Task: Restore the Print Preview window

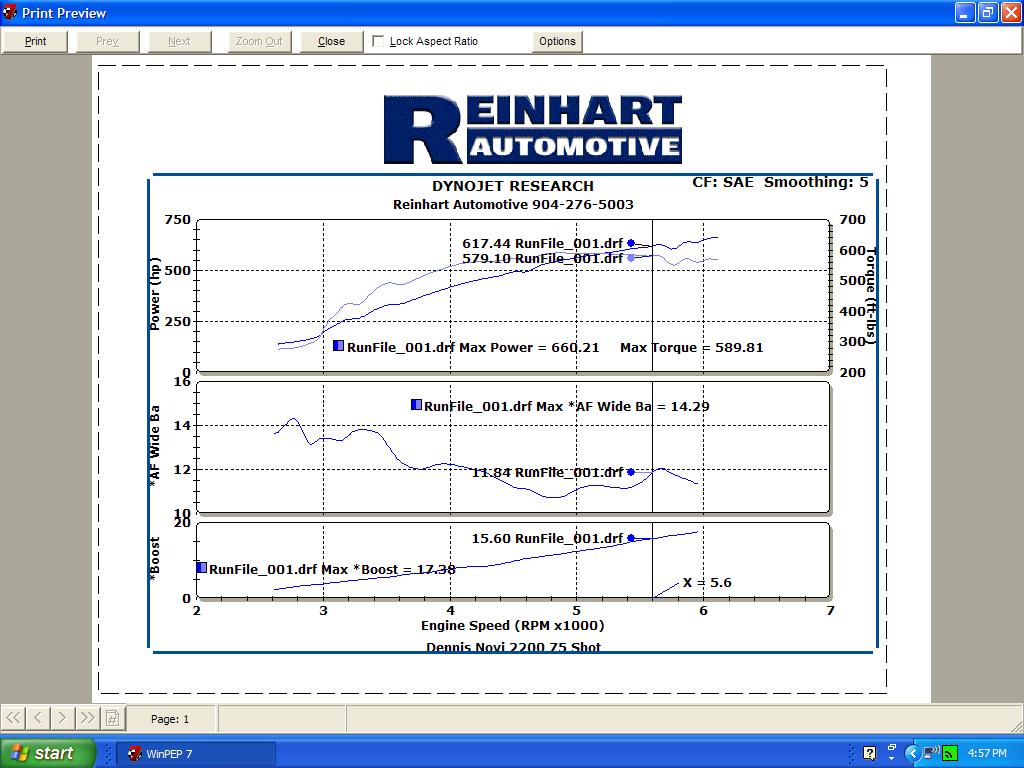Action: pos(987,12)
